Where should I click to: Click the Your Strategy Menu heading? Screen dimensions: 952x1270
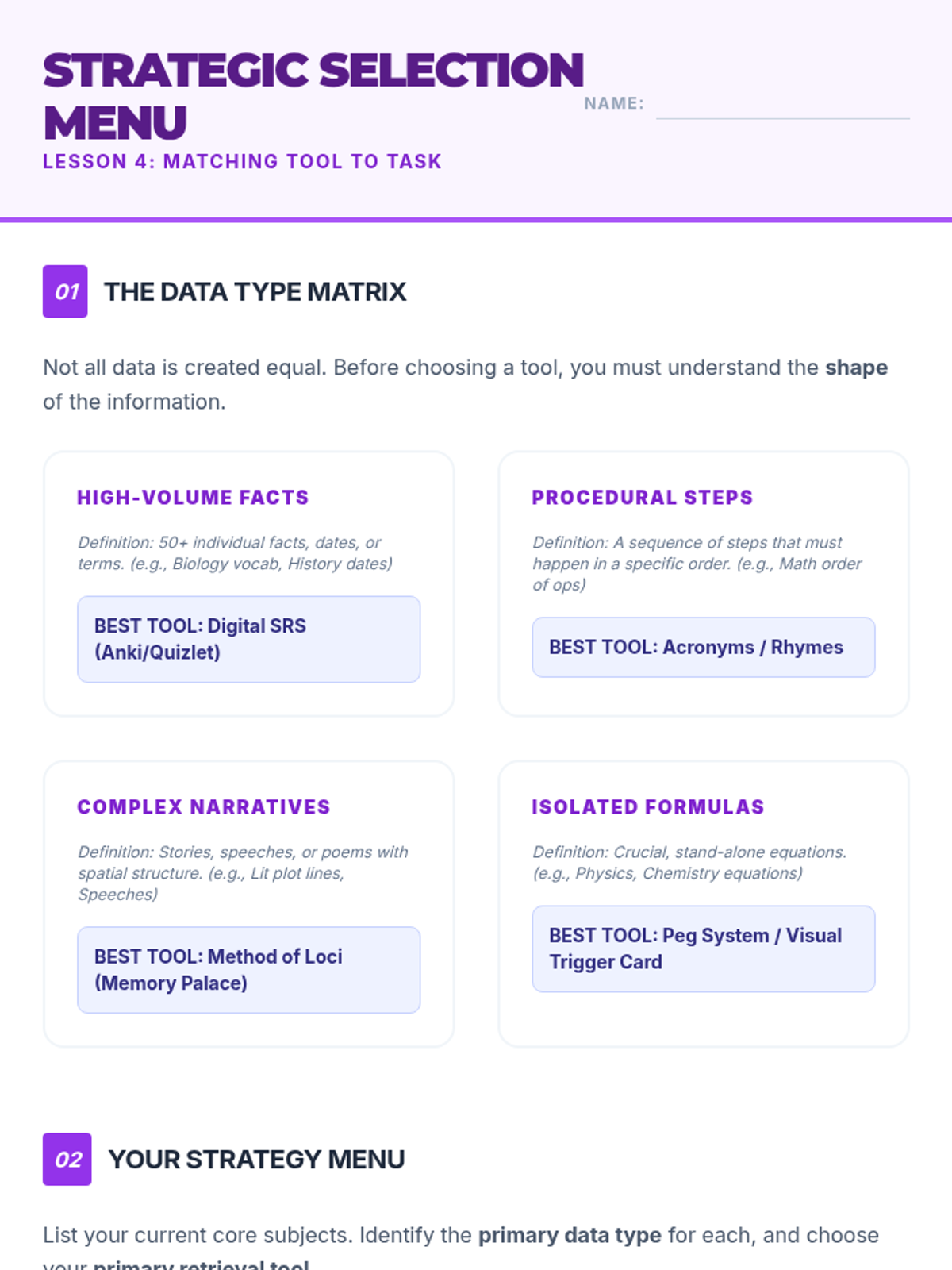256,1159
